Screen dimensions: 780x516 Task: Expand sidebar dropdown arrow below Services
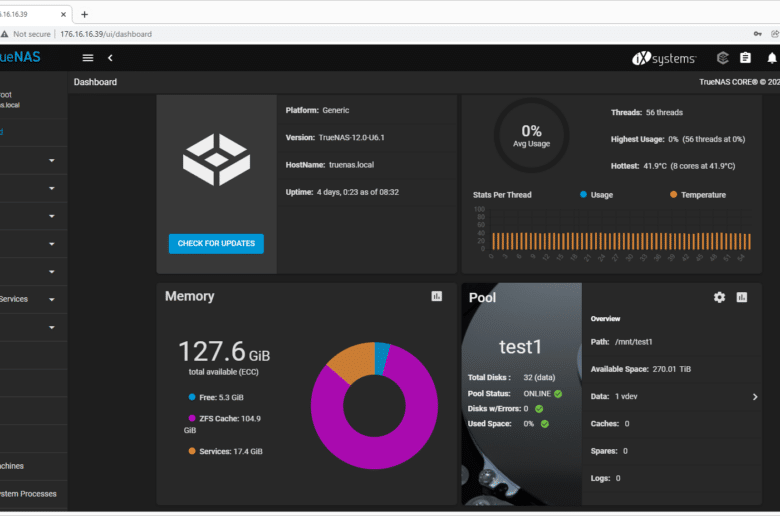52,327
